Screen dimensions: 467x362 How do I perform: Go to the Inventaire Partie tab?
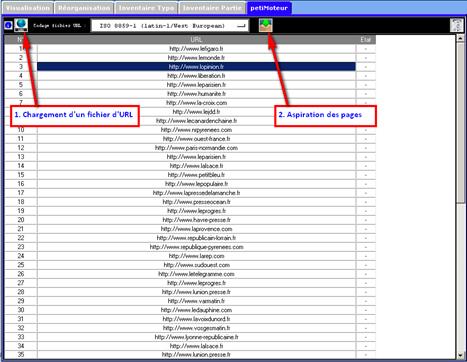coord(212,8)
